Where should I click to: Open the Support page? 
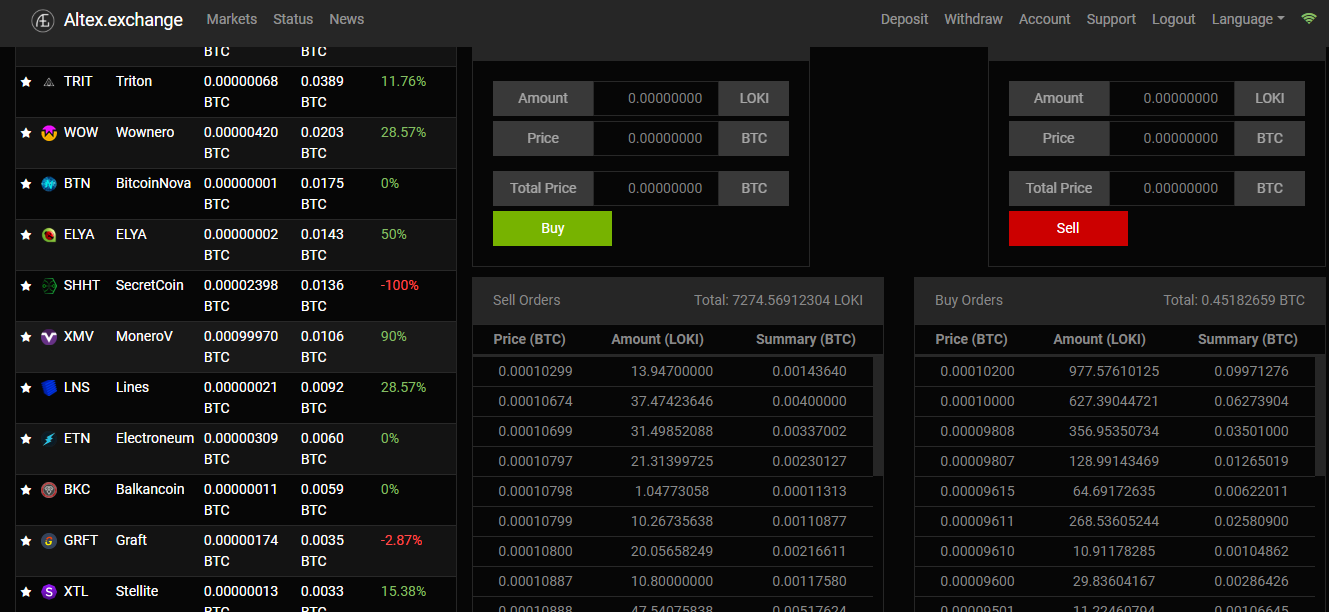[1111, 19]
